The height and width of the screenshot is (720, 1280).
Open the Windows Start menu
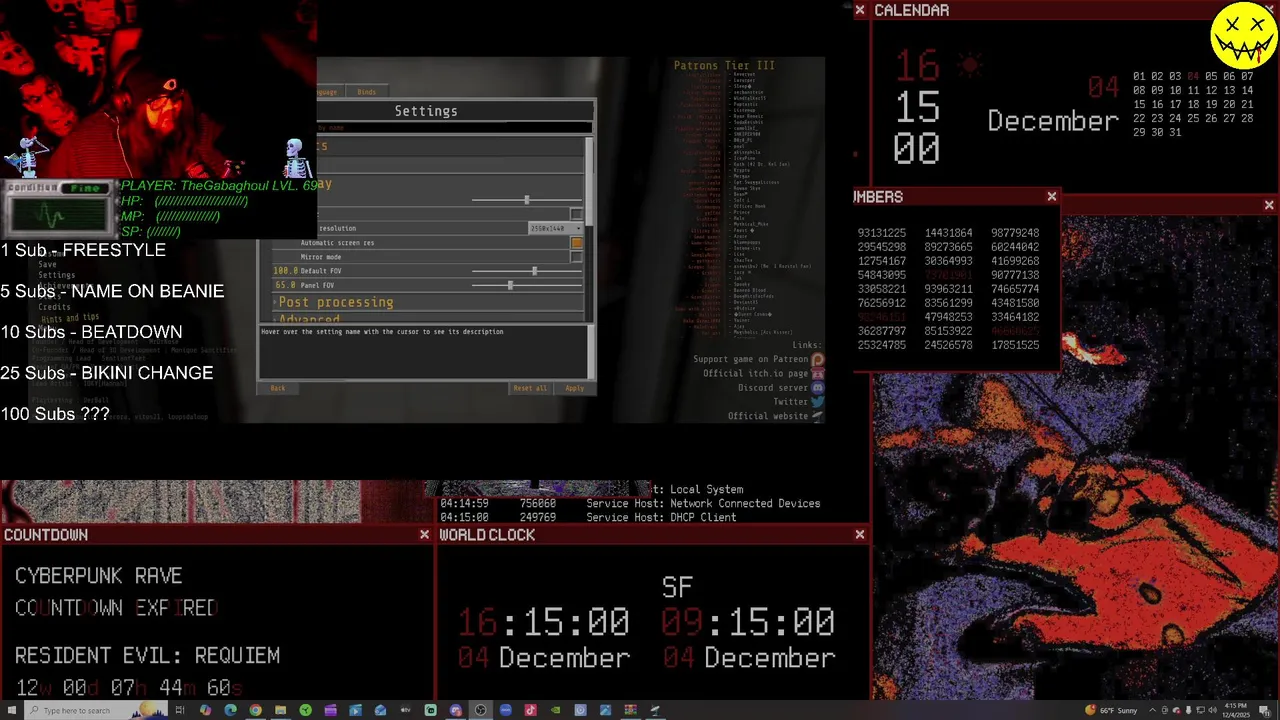point(12,710)
